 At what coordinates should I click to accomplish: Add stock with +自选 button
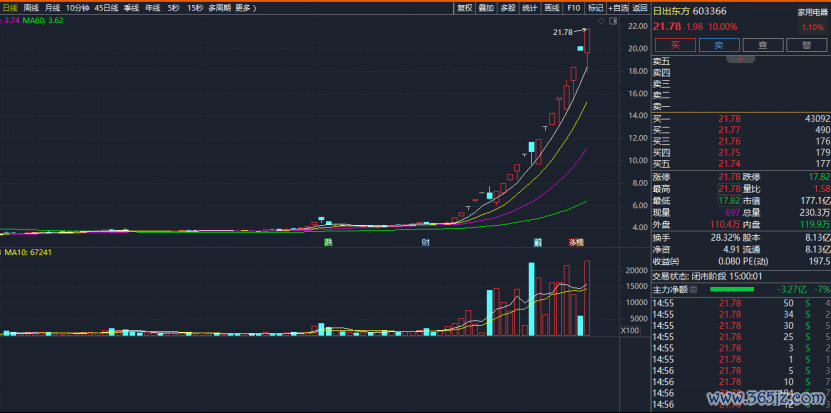click(618, 8)
